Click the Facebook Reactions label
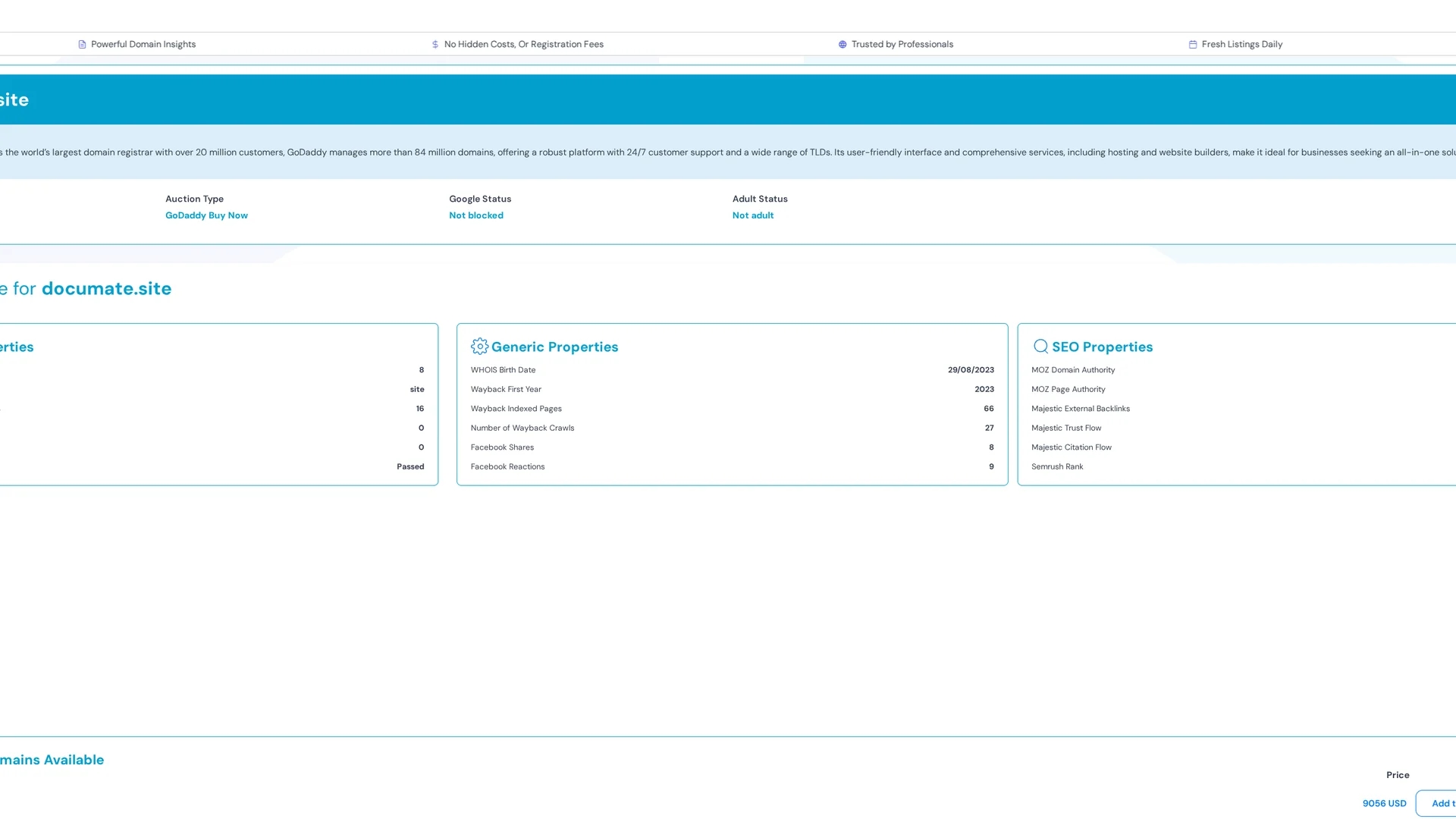 click(x=507, y=466)
